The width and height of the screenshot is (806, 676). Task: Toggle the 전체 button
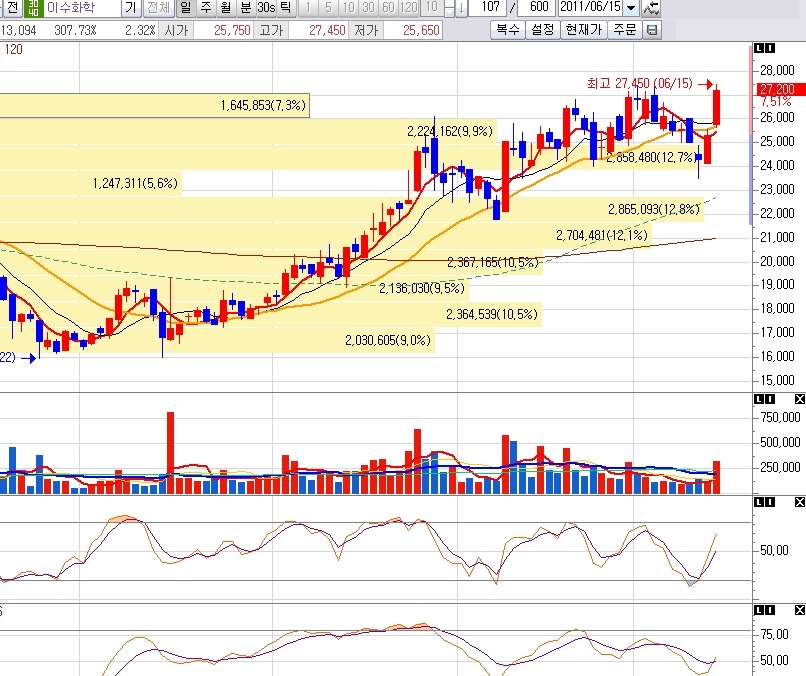pyautogui.click(x=158, y=8)
